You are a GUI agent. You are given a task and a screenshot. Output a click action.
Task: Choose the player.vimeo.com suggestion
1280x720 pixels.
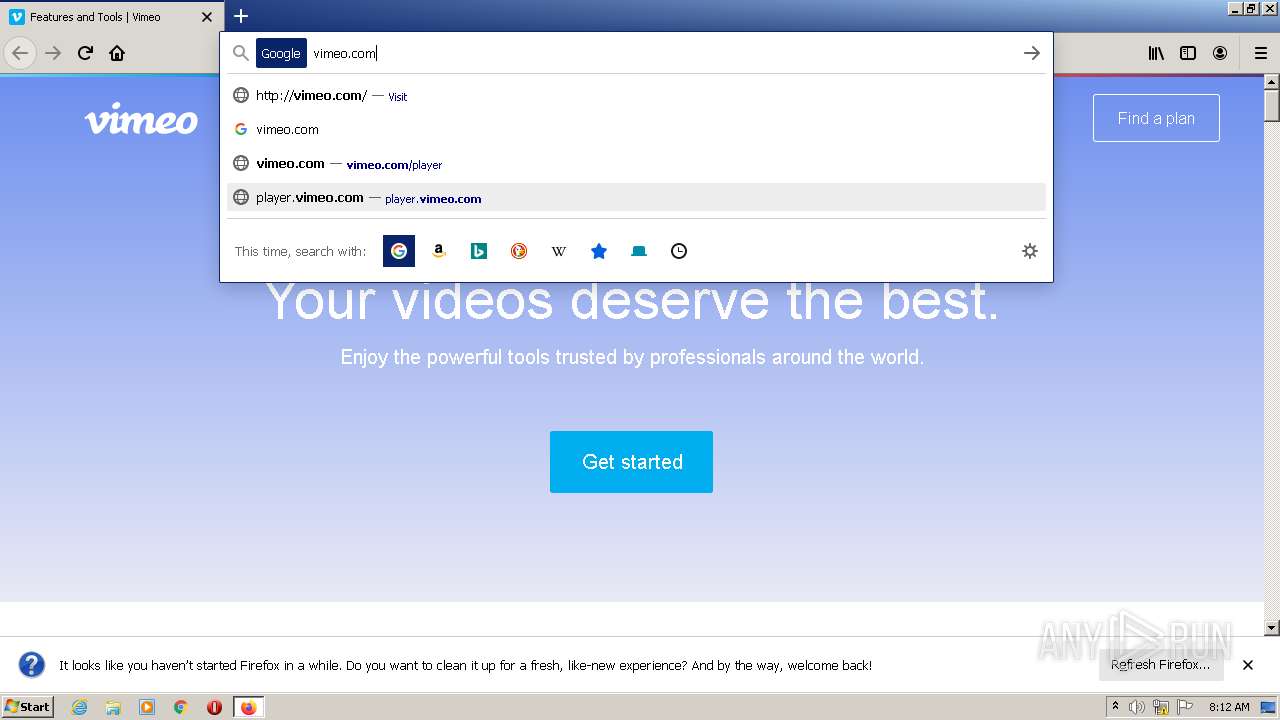click(636, 198)
